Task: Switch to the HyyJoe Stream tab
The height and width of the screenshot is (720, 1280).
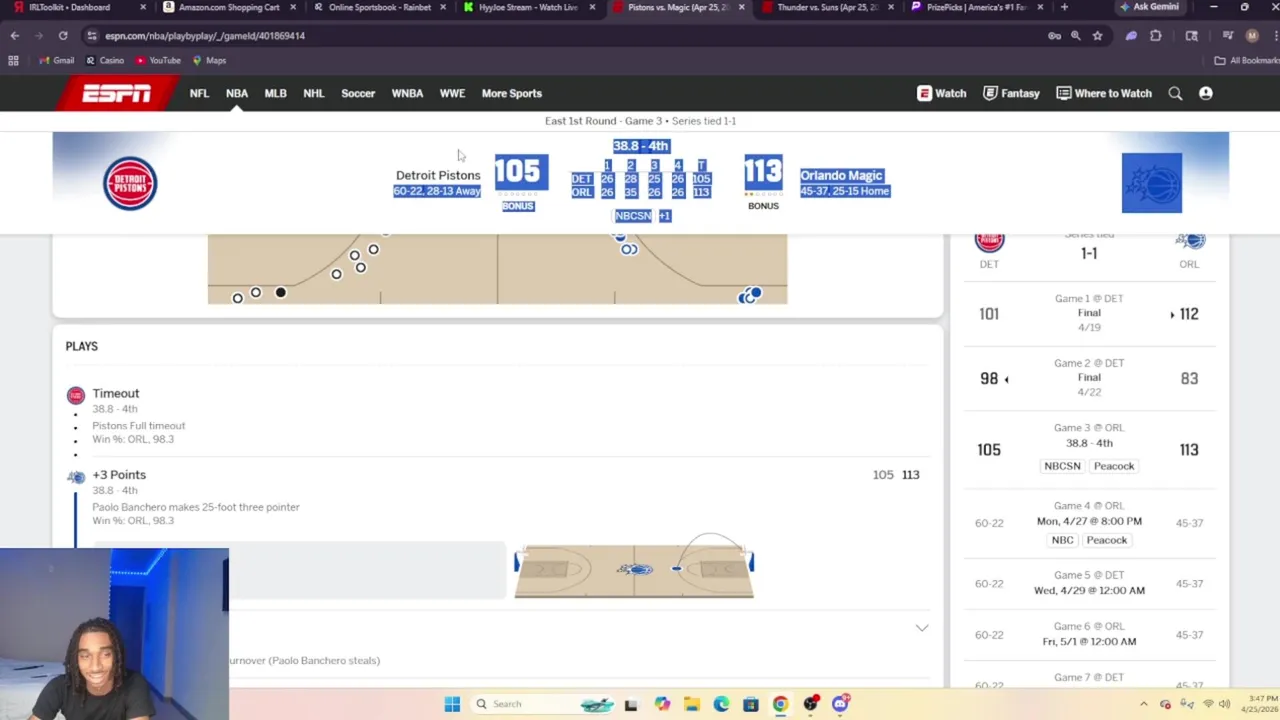Action: tap(530, 7)
